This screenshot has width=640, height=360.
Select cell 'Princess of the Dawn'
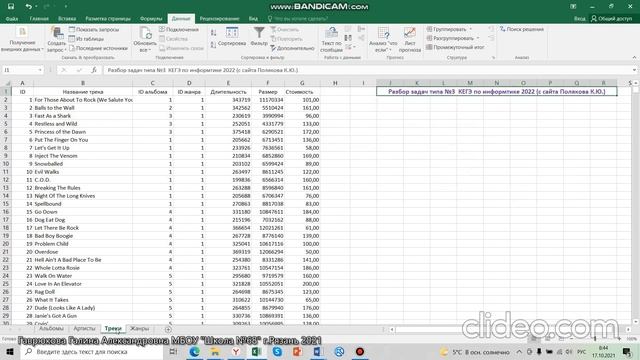pyautogui.click(x=83, y=132)
